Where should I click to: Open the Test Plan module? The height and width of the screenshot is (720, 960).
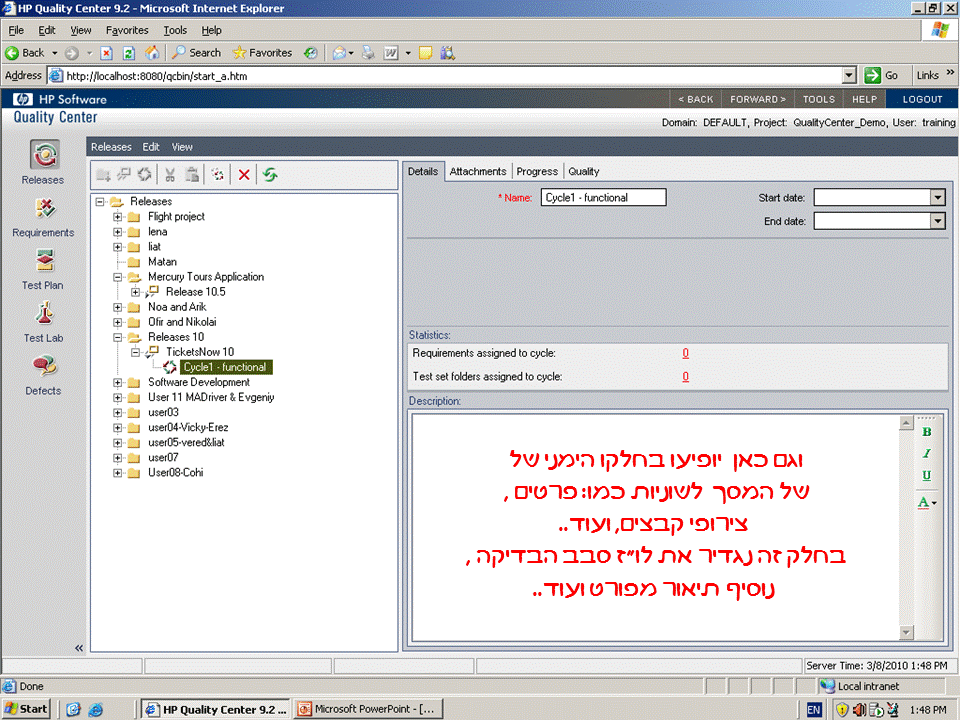point(43,269)
